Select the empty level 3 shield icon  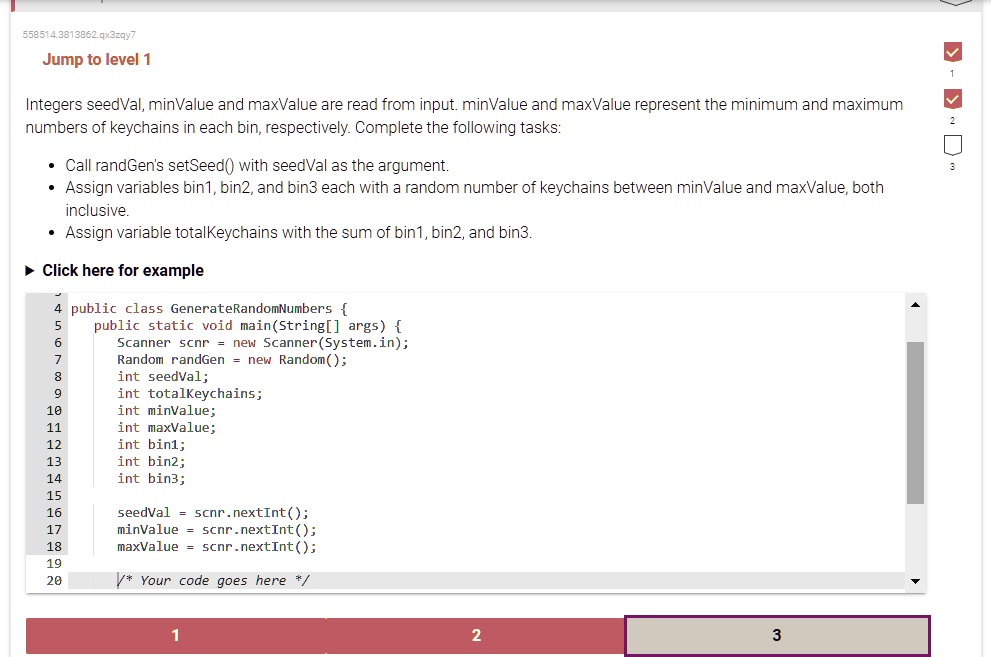(952, 145)
